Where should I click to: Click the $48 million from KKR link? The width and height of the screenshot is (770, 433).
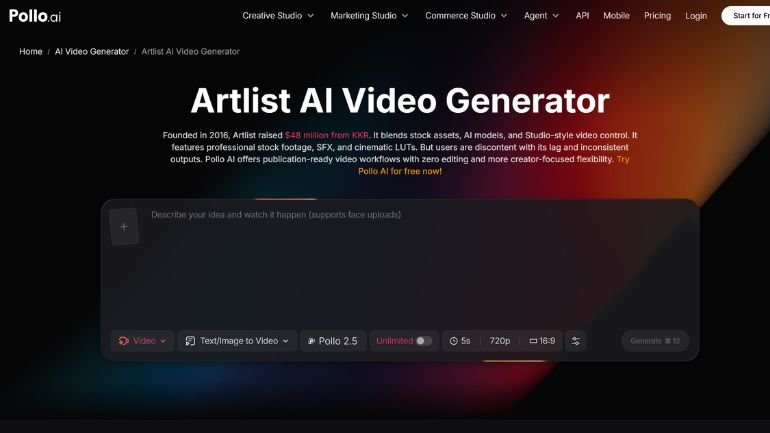coord(327,135)
